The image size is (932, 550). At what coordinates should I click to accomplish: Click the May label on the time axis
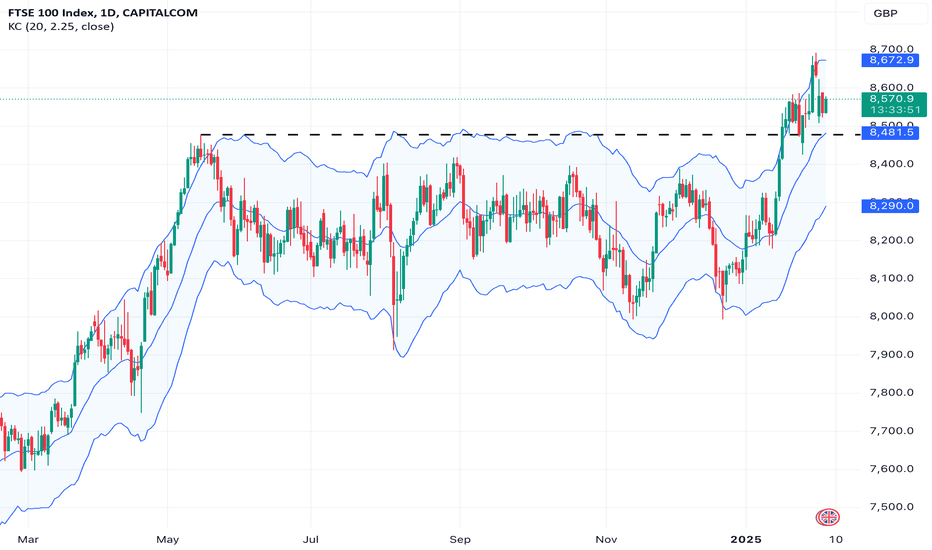click(168, 540)
